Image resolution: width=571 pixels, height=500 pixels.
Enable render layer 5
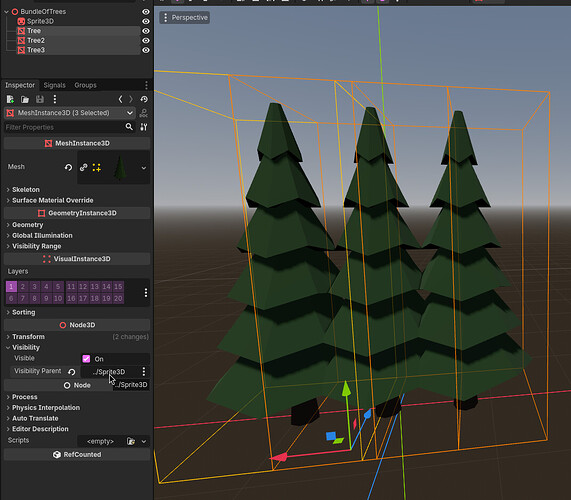tap(58, 287)
